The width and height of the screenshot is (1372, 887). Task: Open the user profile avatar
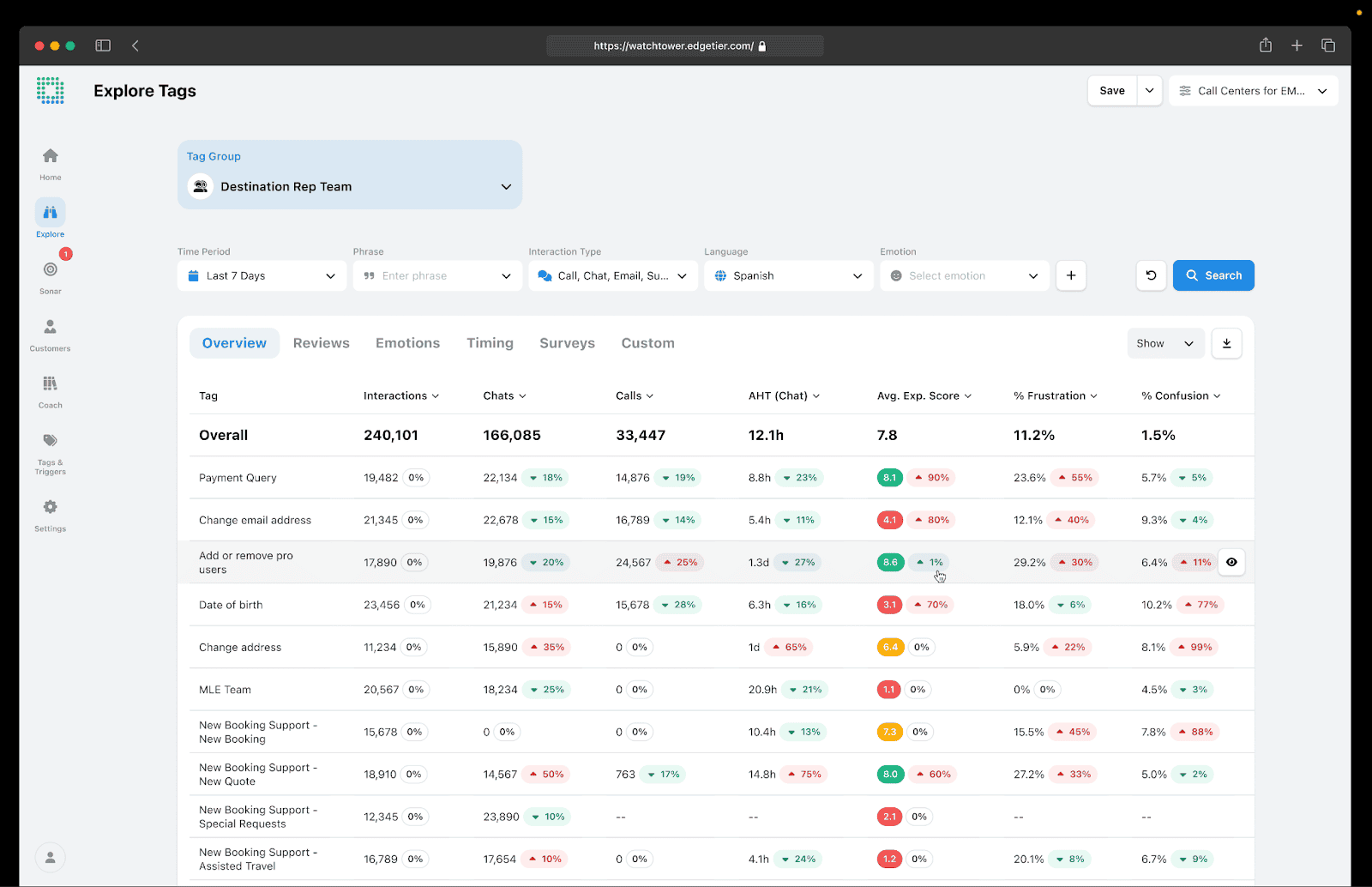coord(51,857)
